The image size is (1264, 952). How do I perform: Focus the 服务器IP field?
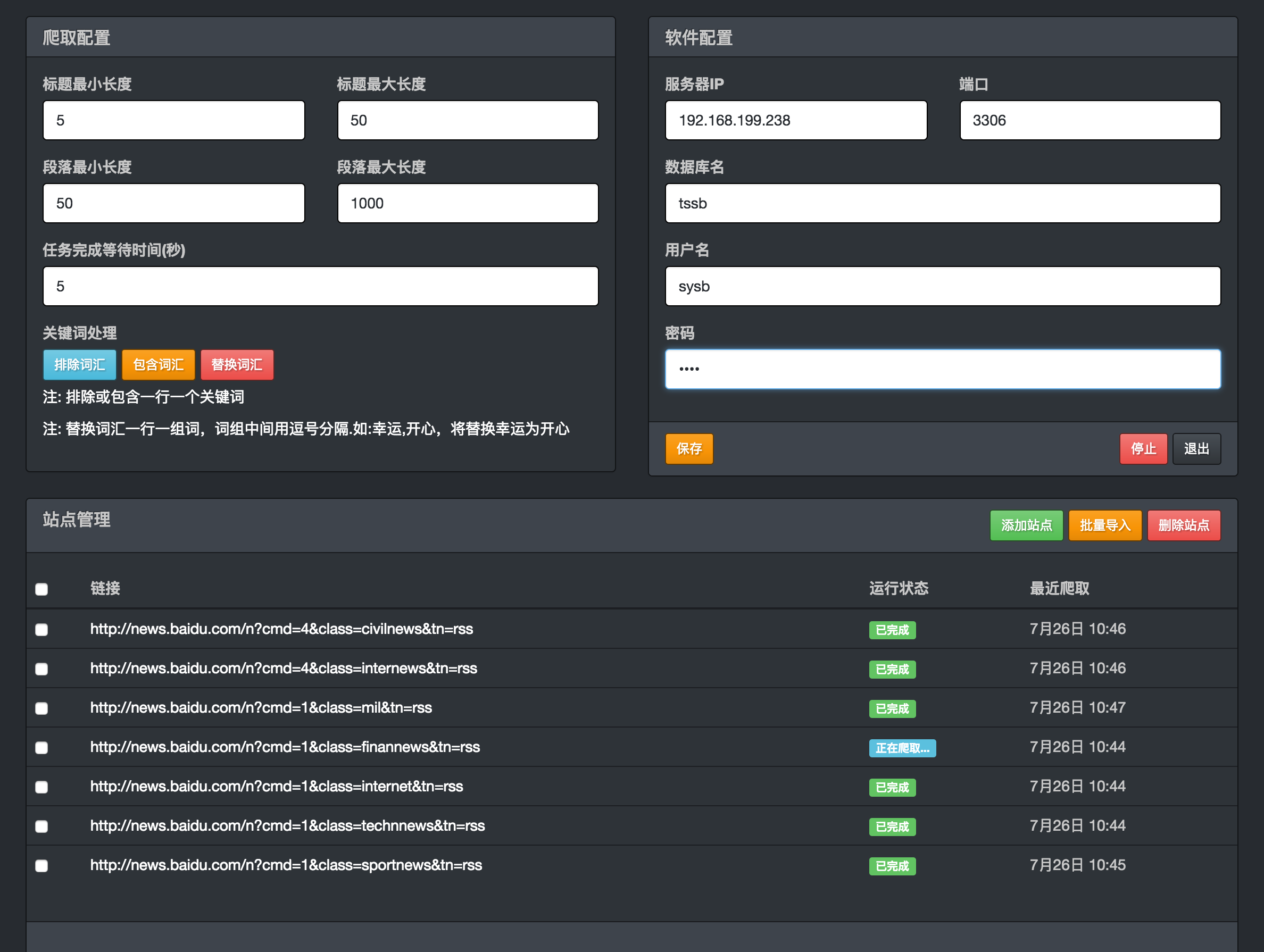tap(796, 120)
